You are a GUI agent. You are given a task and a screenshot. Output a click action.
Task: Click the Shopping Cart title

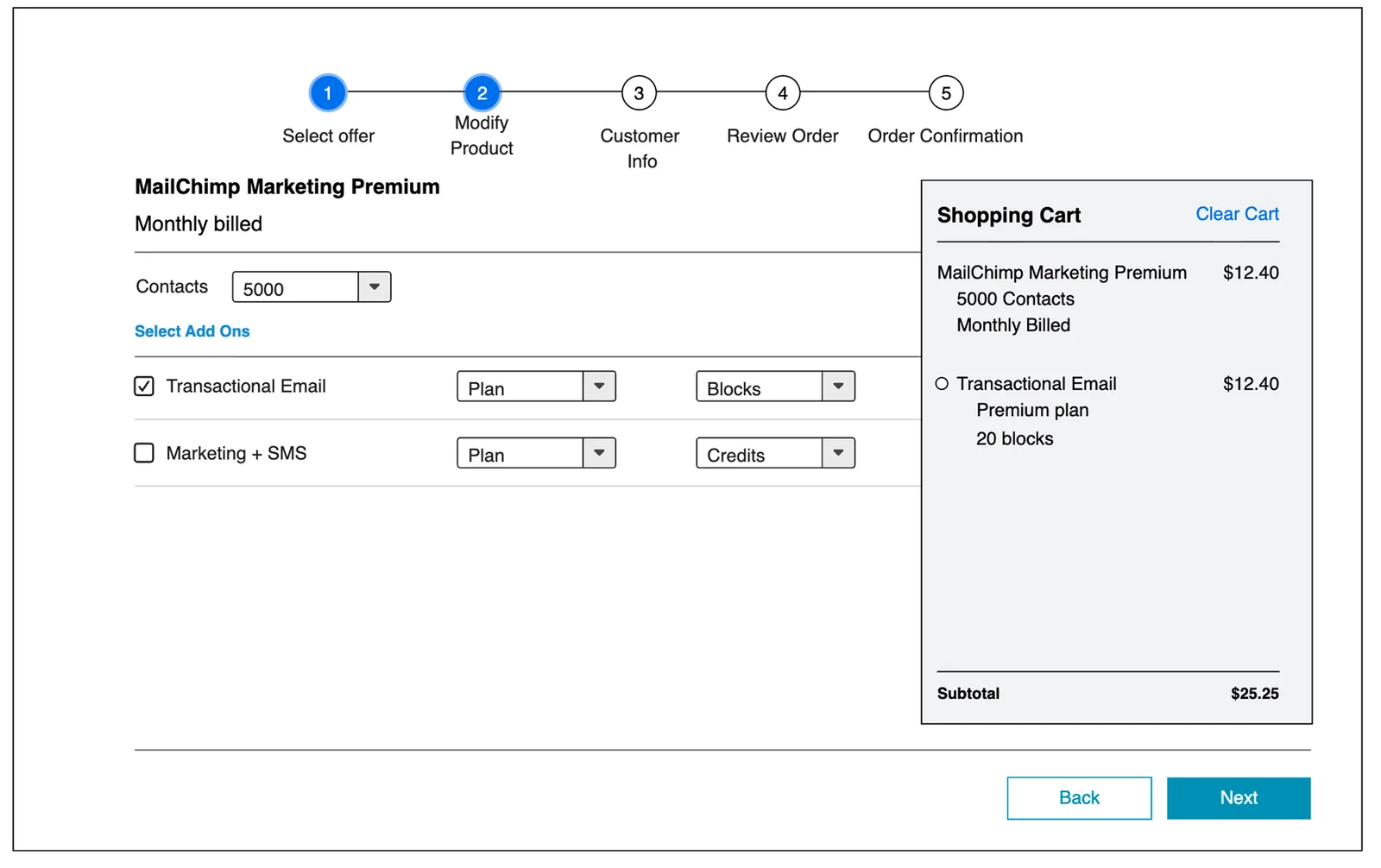(x=1009, y=216)
